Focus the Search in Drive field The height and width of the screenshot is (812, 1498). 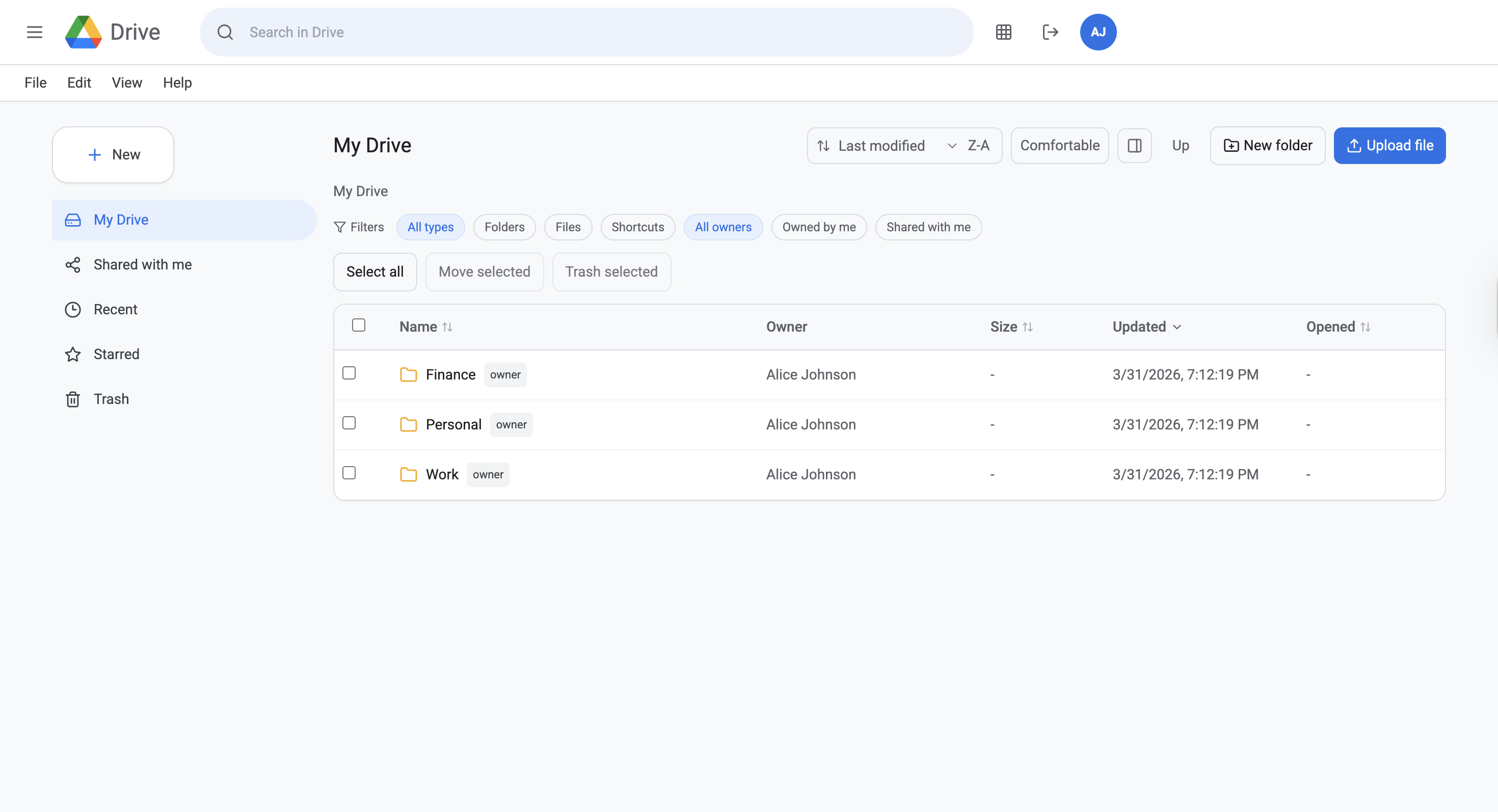586,32
